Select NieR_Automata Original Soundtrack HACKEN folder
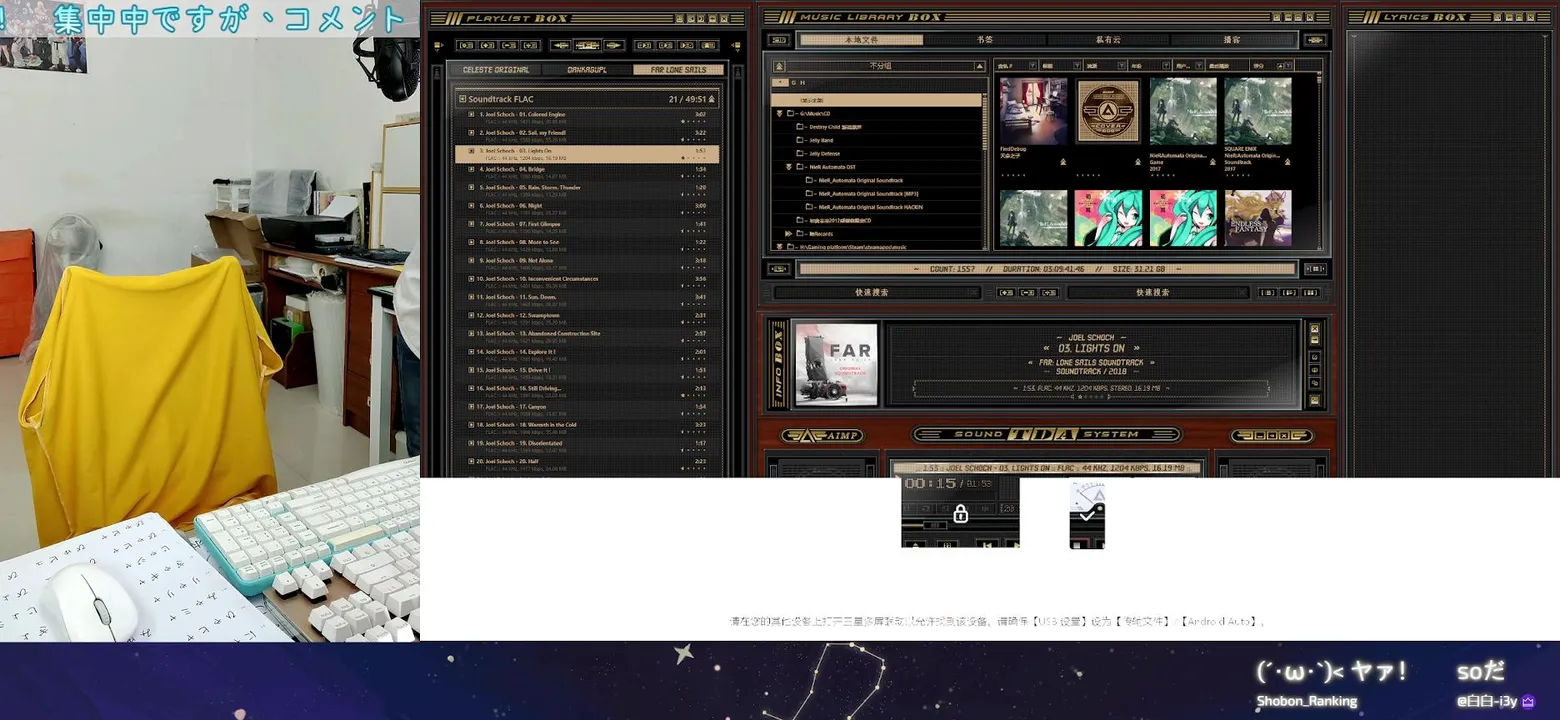Image resolution: width=1560 pixels, height=720 pixels. pyautogui.click(x=864, y=207)
